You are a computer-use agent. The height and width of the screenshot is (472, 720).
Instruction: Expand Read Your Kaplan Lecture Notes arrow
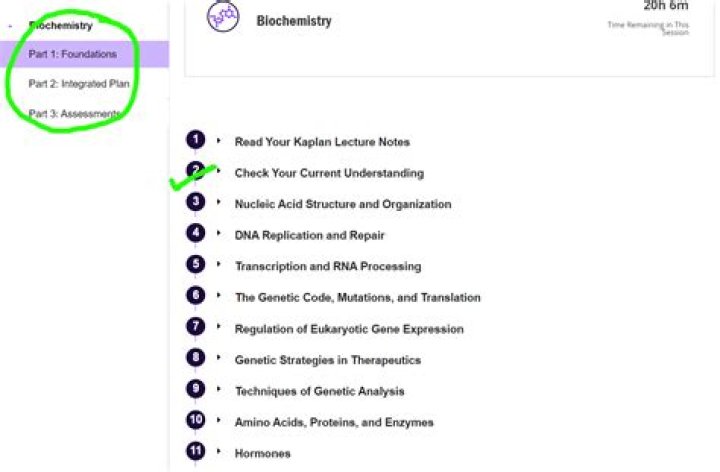coord(218,141)
